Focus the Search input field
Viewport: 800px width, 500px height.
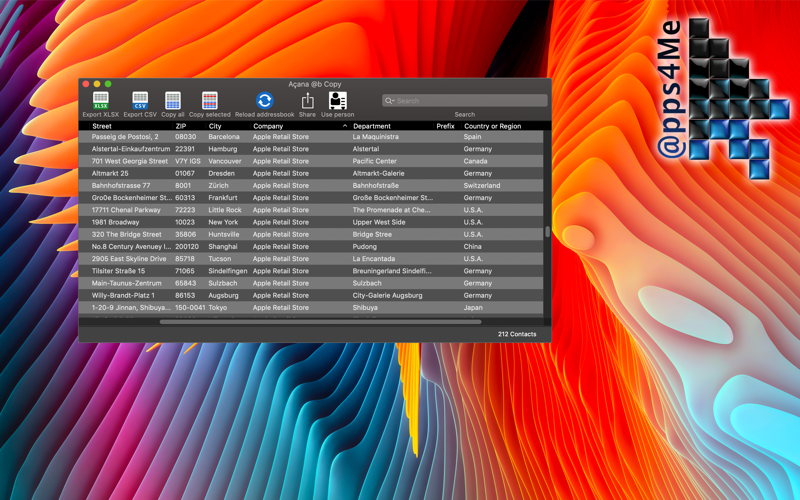tap(470, 101)
